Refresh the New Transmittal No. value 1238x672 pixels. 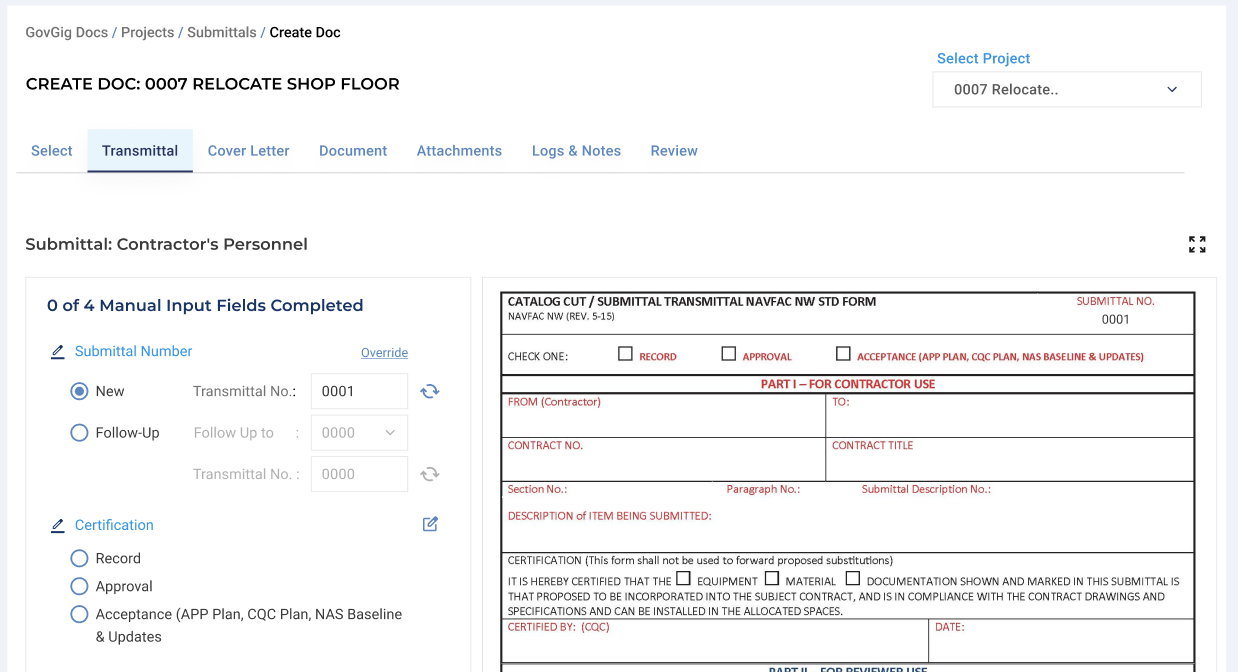[x=430, y=392]
